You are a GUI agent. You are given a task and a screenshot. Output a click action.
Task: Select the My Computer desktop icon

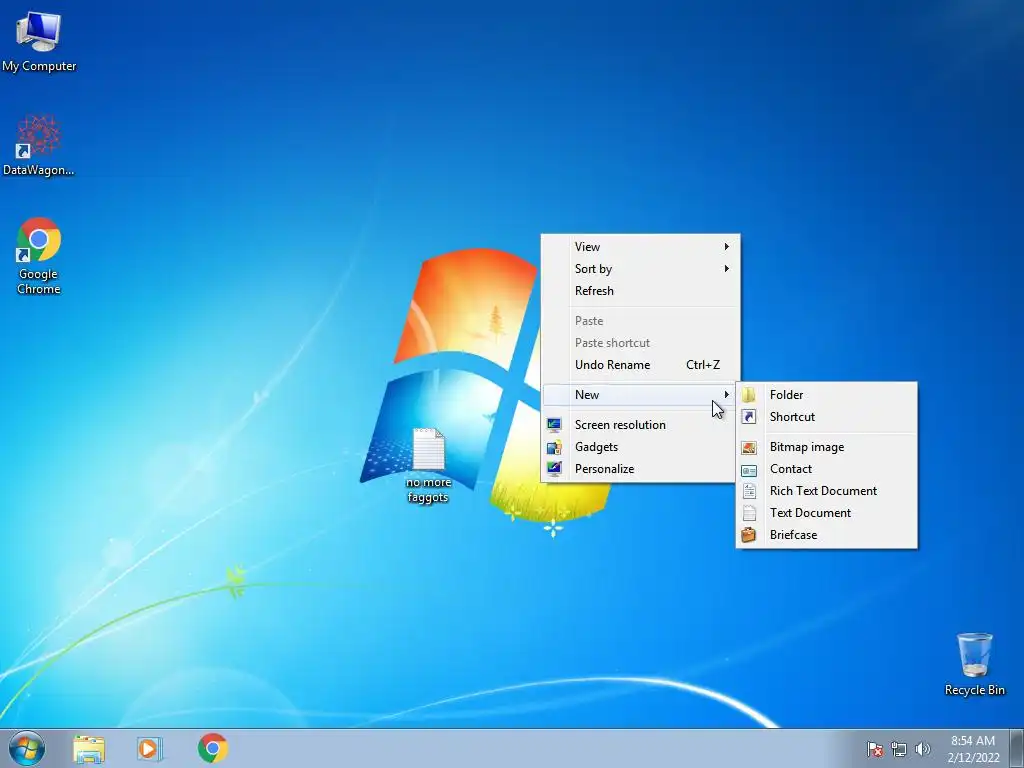(39, 41)
